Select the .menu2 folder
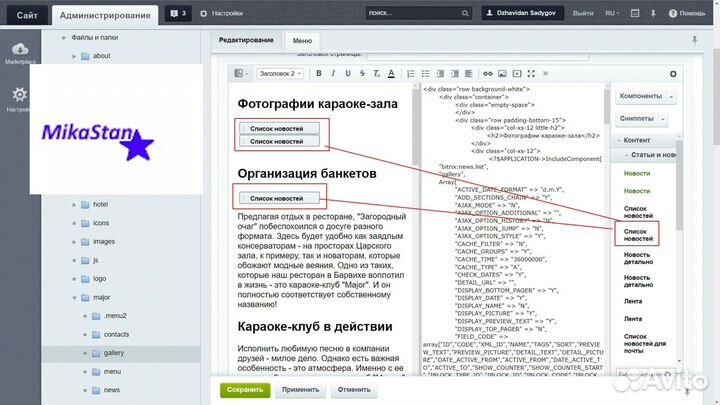This screenshot has height=405, width=720. [115, 316]
